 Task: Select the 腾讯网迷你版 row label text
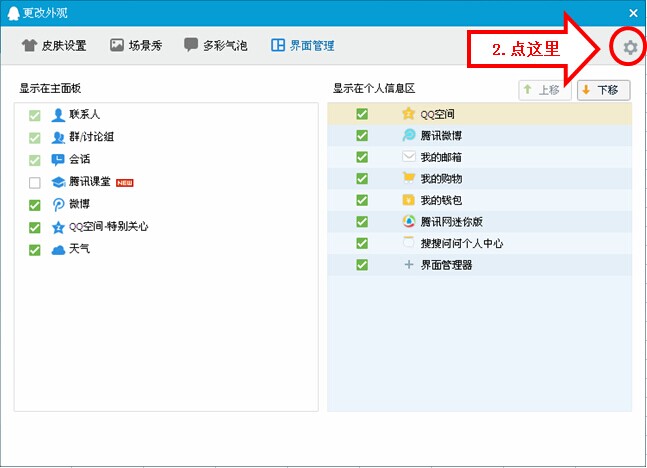451,222
